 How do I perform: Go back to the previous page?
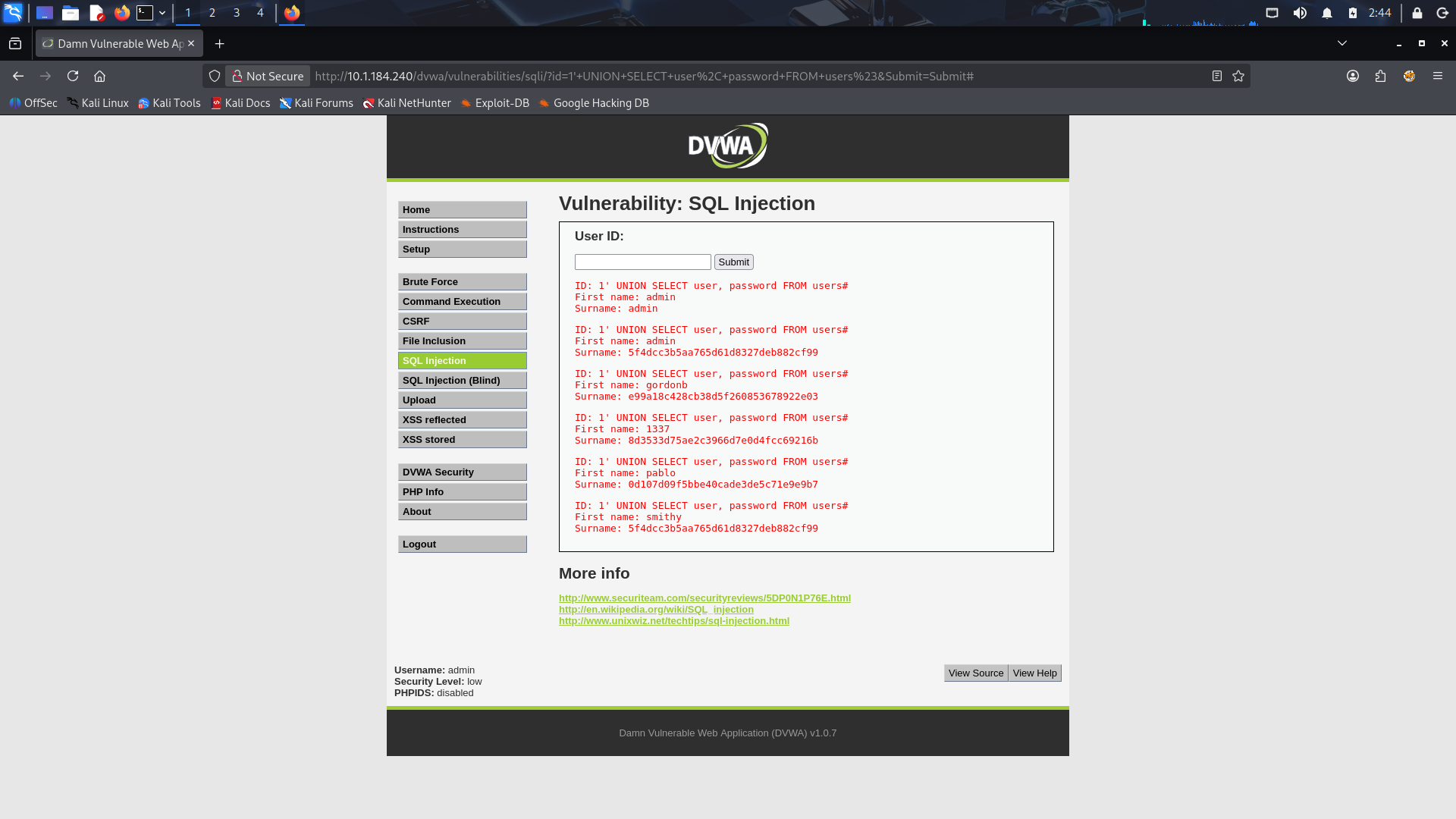tap(18, 76)
